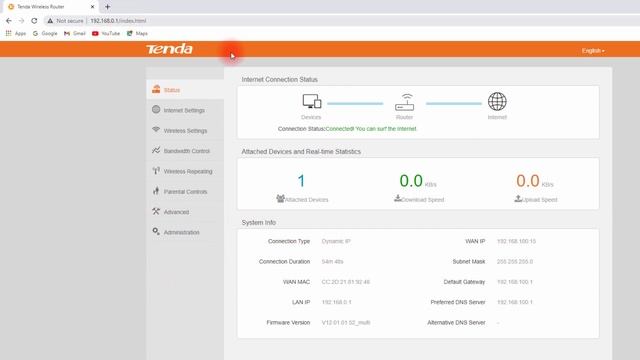Open Wireless Repeating menu item
Viewport: 640px width, 360px height.
[185, 171]
